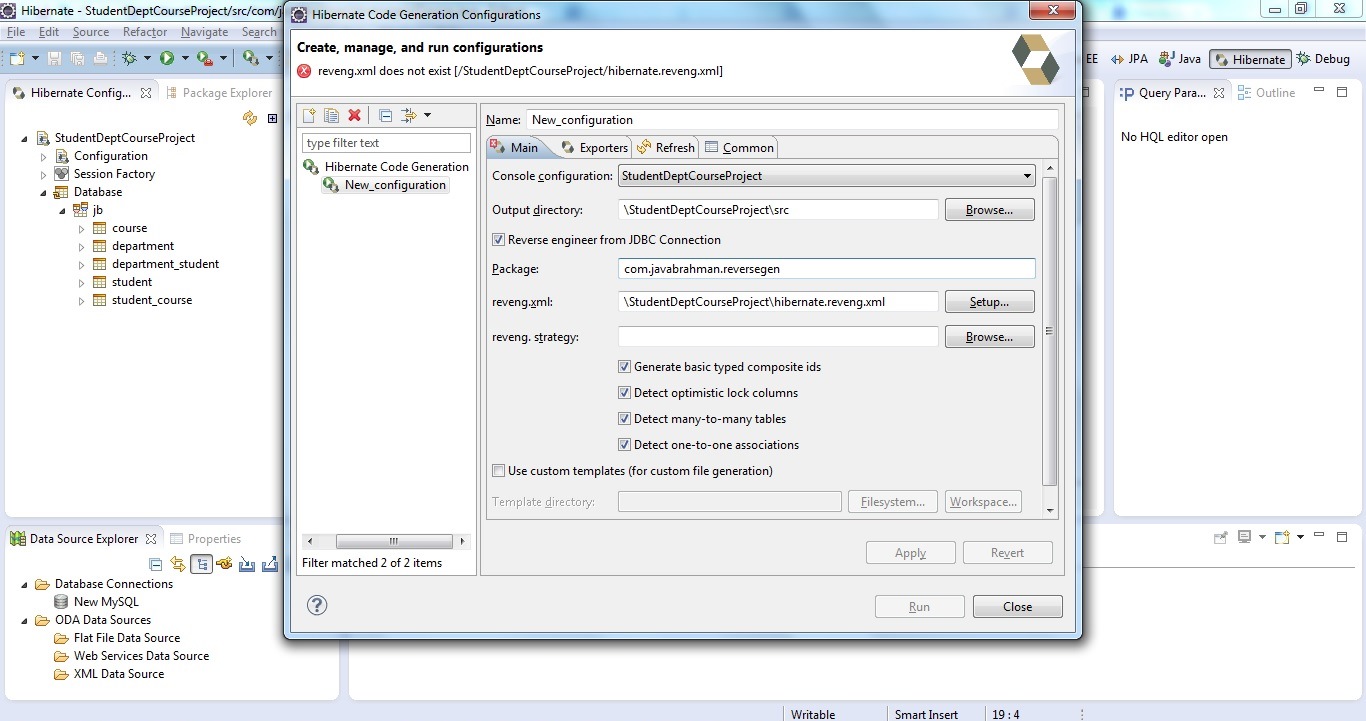Switch to the JPA perspective
This screenshot has width=1366, height=721.
1129,59
